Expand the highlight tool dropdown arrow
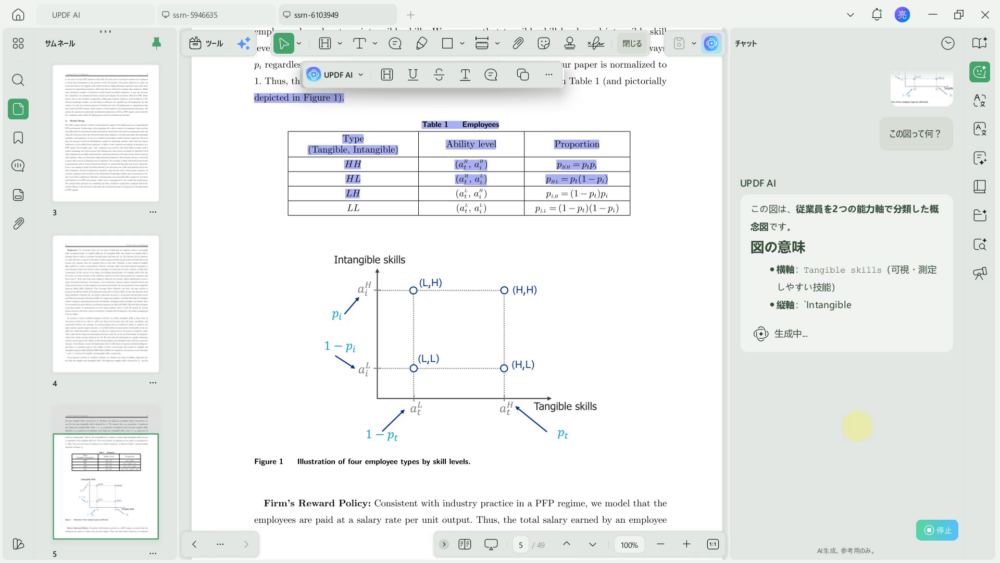The height and width of the screenshot is (563, 1000). (x=340, y=43)
